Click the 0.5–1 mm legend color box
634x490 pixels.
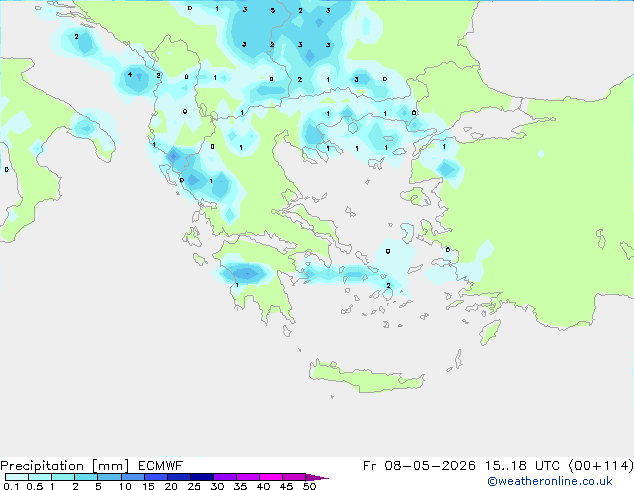pos(40,477)
